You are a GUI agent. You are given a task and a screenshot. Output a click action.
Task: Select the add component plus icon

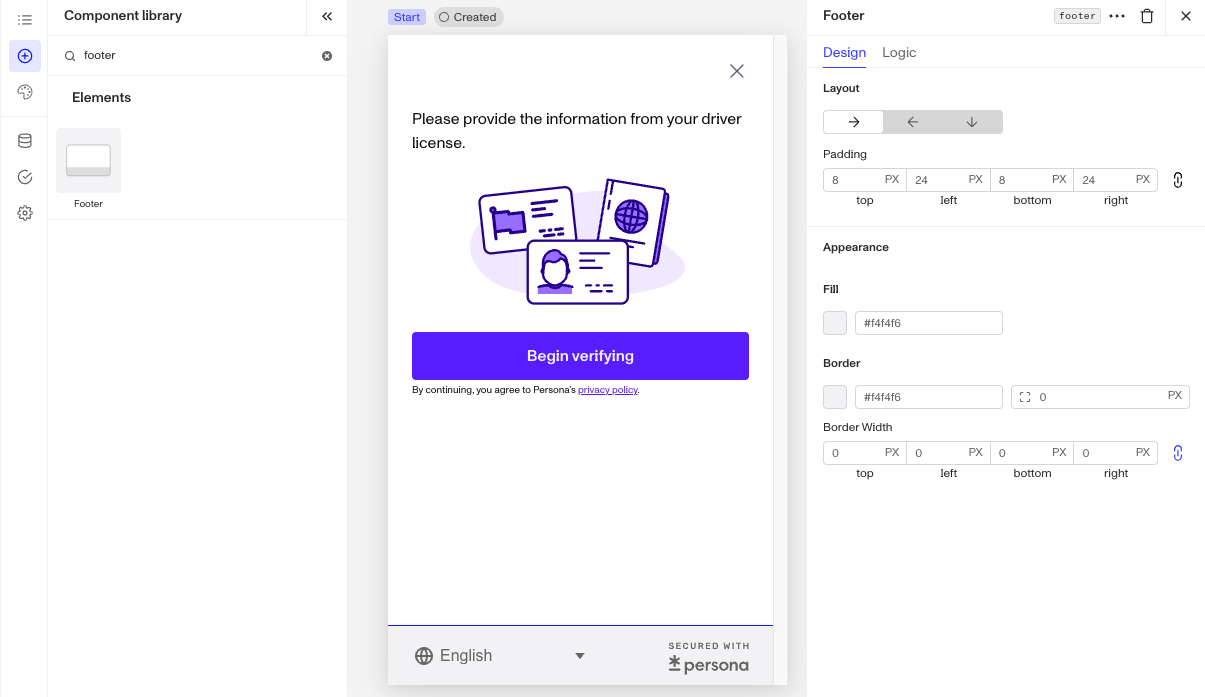coord(25,56)
